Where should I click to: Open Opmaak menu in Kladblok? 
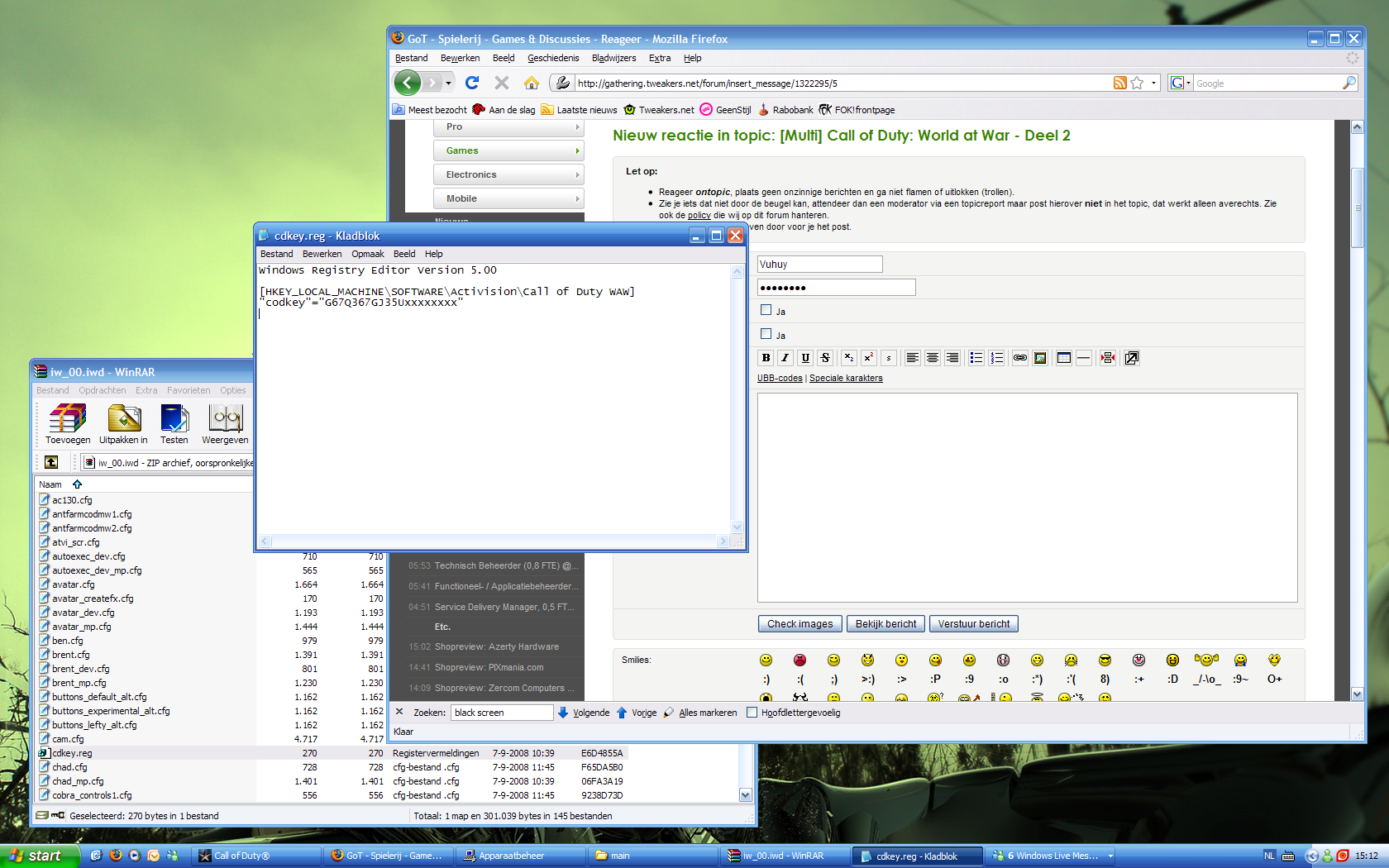click(367, 254)
